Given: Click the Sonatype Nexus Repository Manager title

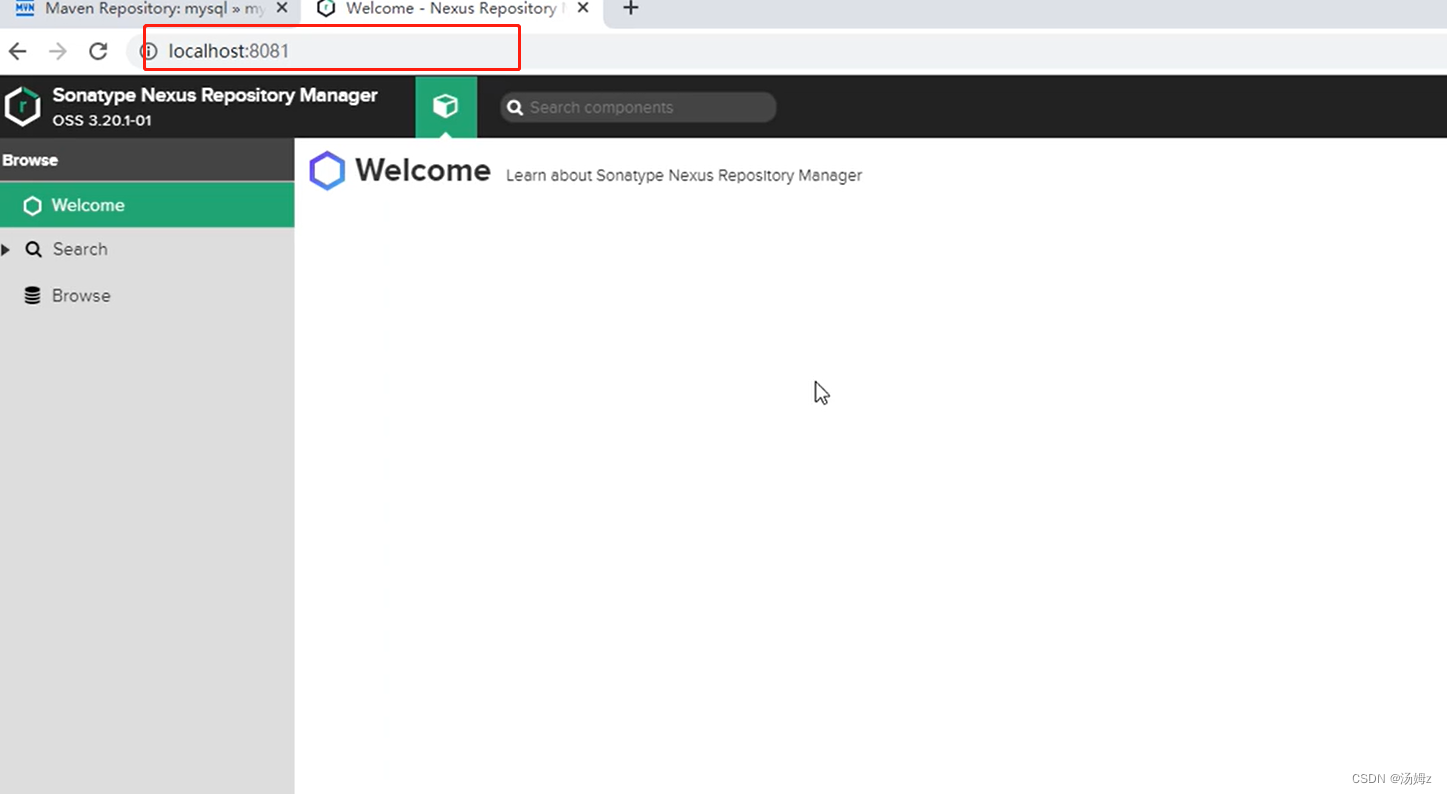Looking at the screenshot, I should coord(215,95).
